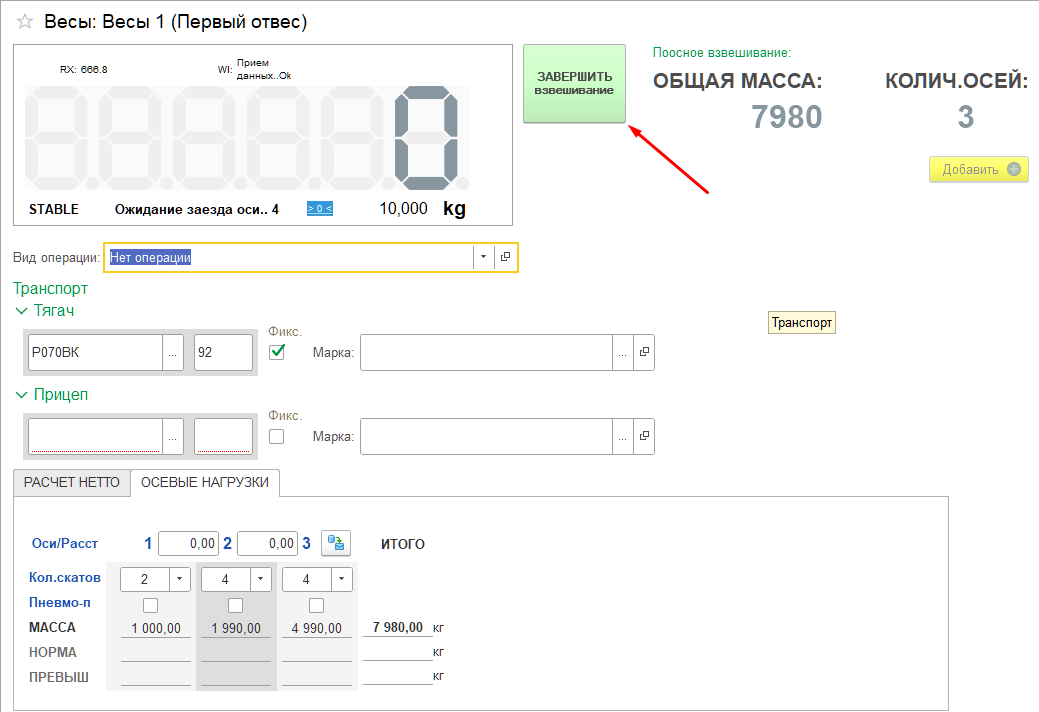Open the Вид операции field open-form icon

(x=506, y=258)
